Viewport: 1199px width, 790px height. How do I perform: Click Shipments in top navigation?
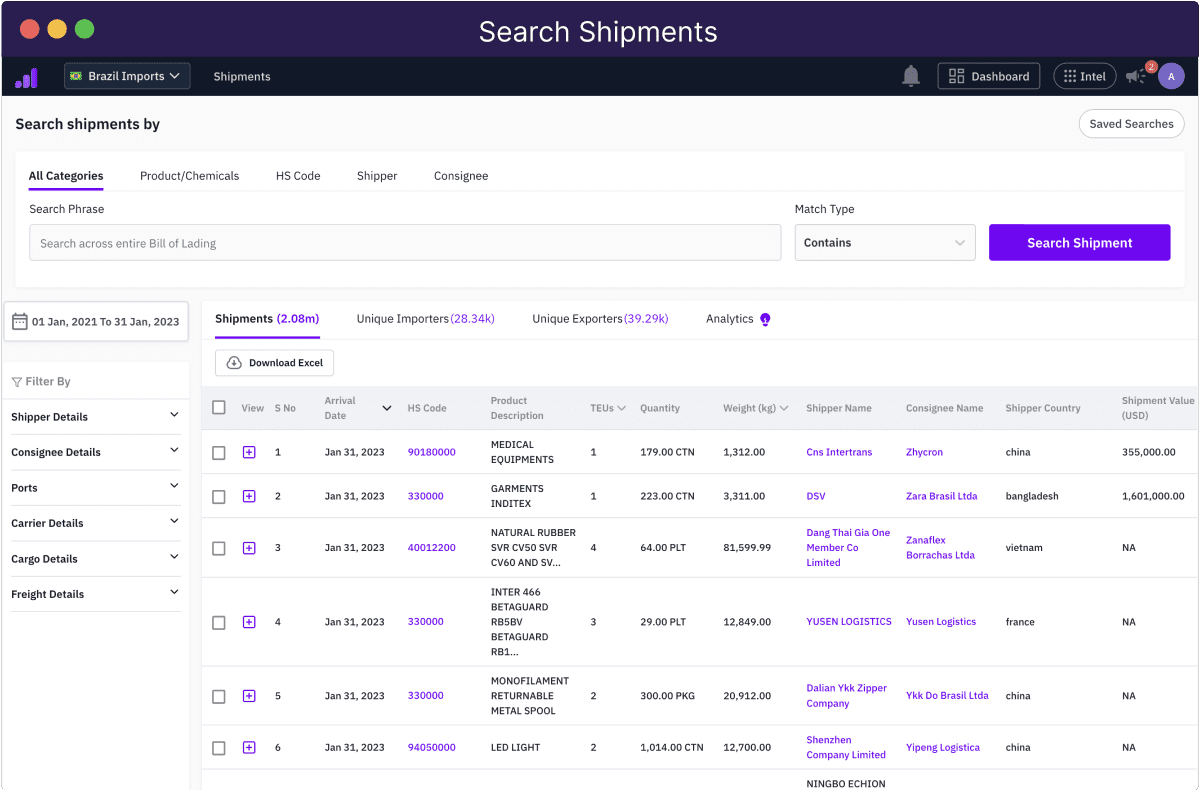click(x=242, y=76)
